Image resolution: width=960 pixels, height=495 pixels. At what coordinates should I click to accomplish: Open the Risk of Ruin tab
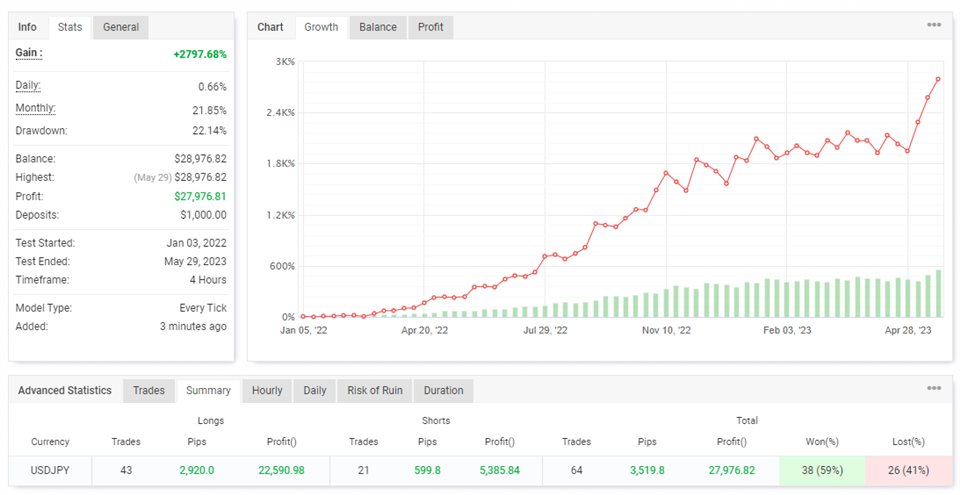375,390
